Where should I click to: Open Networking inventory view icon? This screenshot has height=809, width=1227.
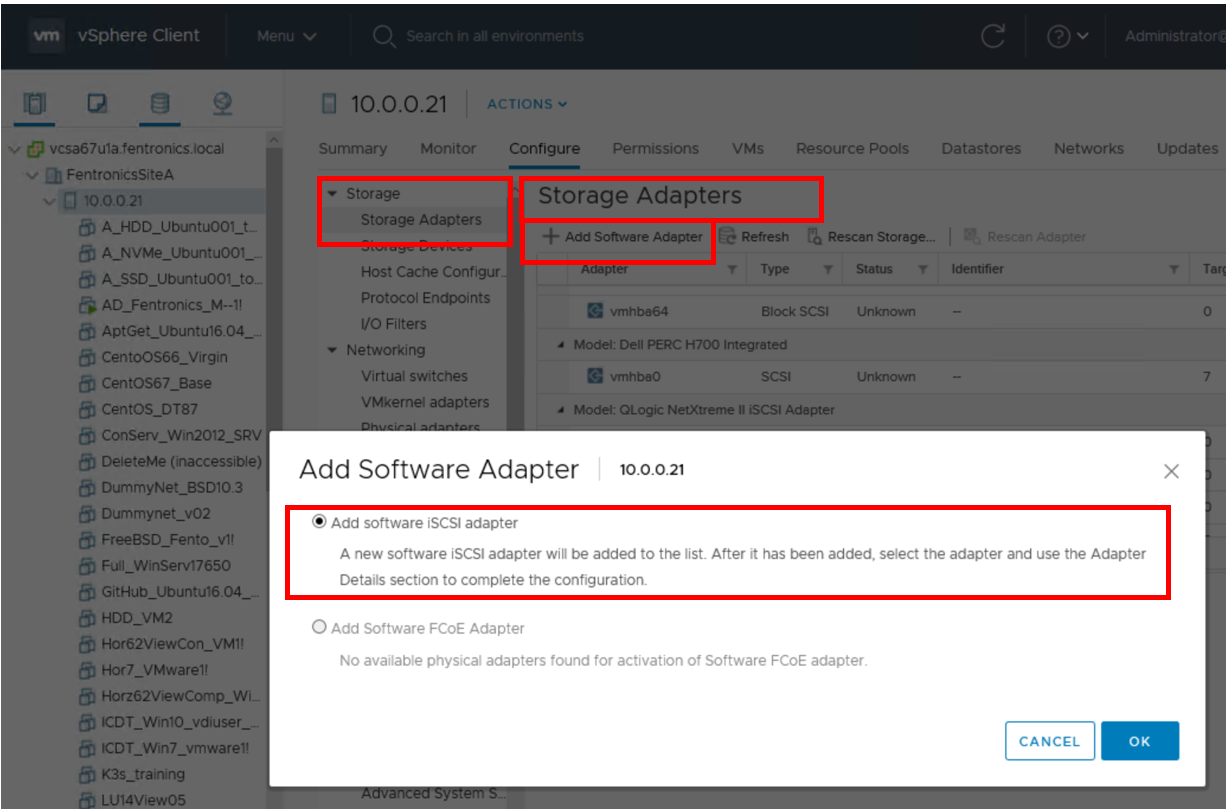point(222,102)
